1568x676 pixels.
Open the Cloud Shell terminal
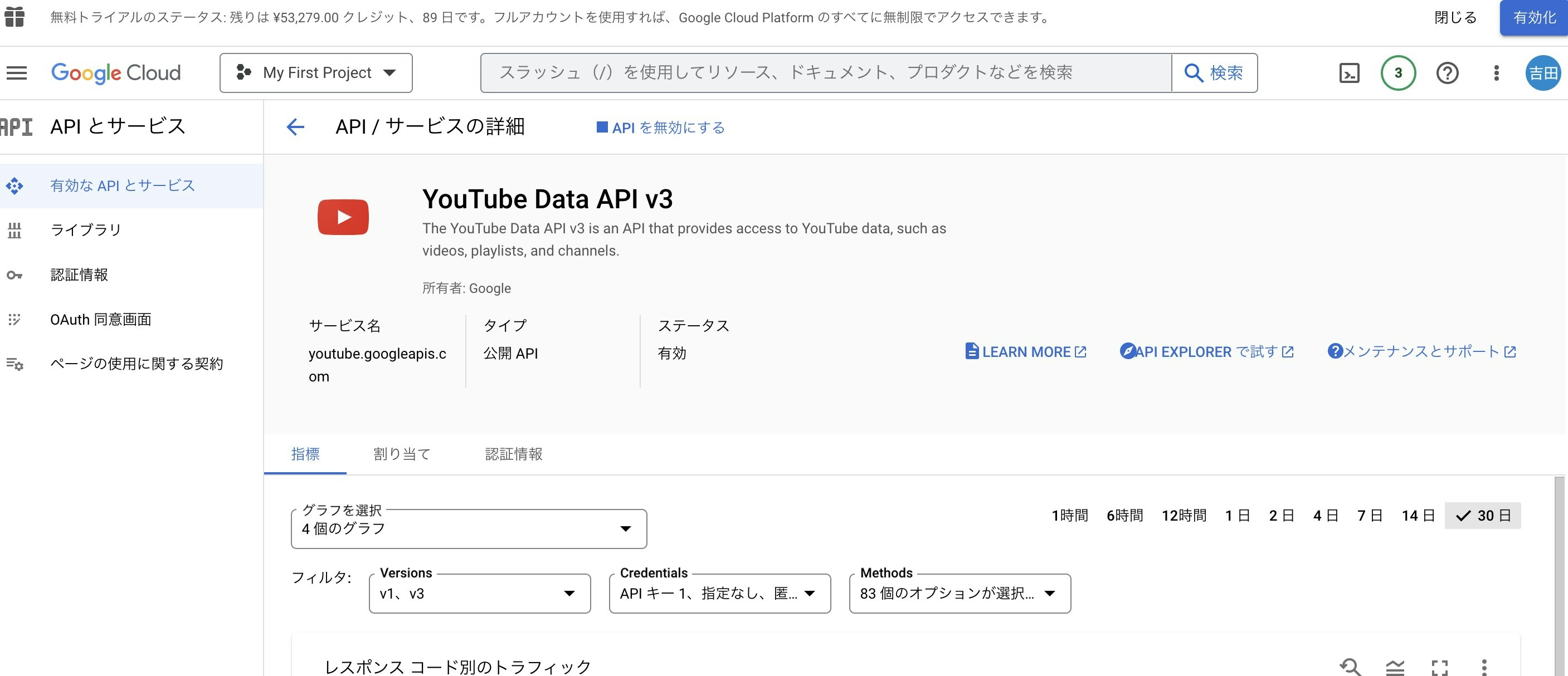click(x=1349, y=72)
